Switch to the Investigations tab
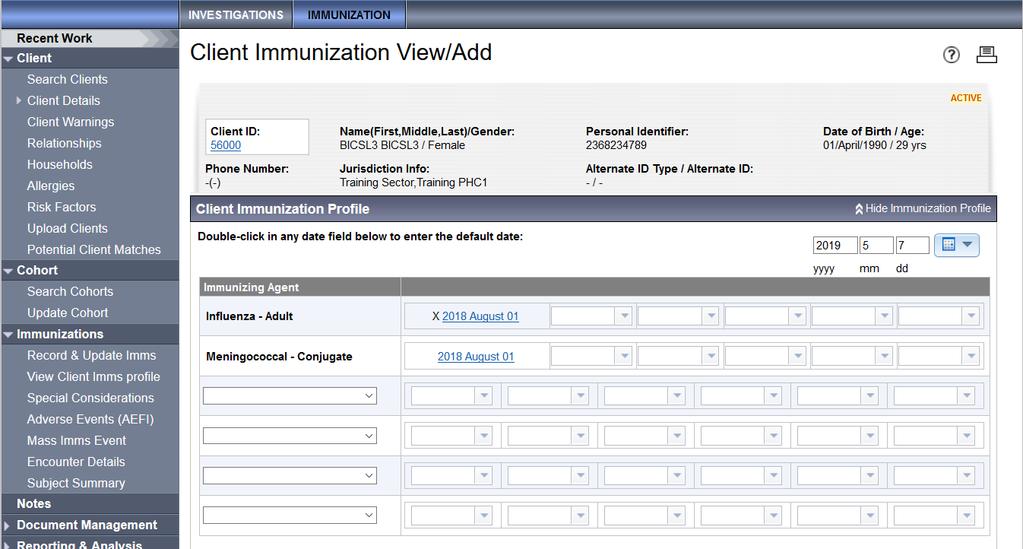 pos(236,14)
